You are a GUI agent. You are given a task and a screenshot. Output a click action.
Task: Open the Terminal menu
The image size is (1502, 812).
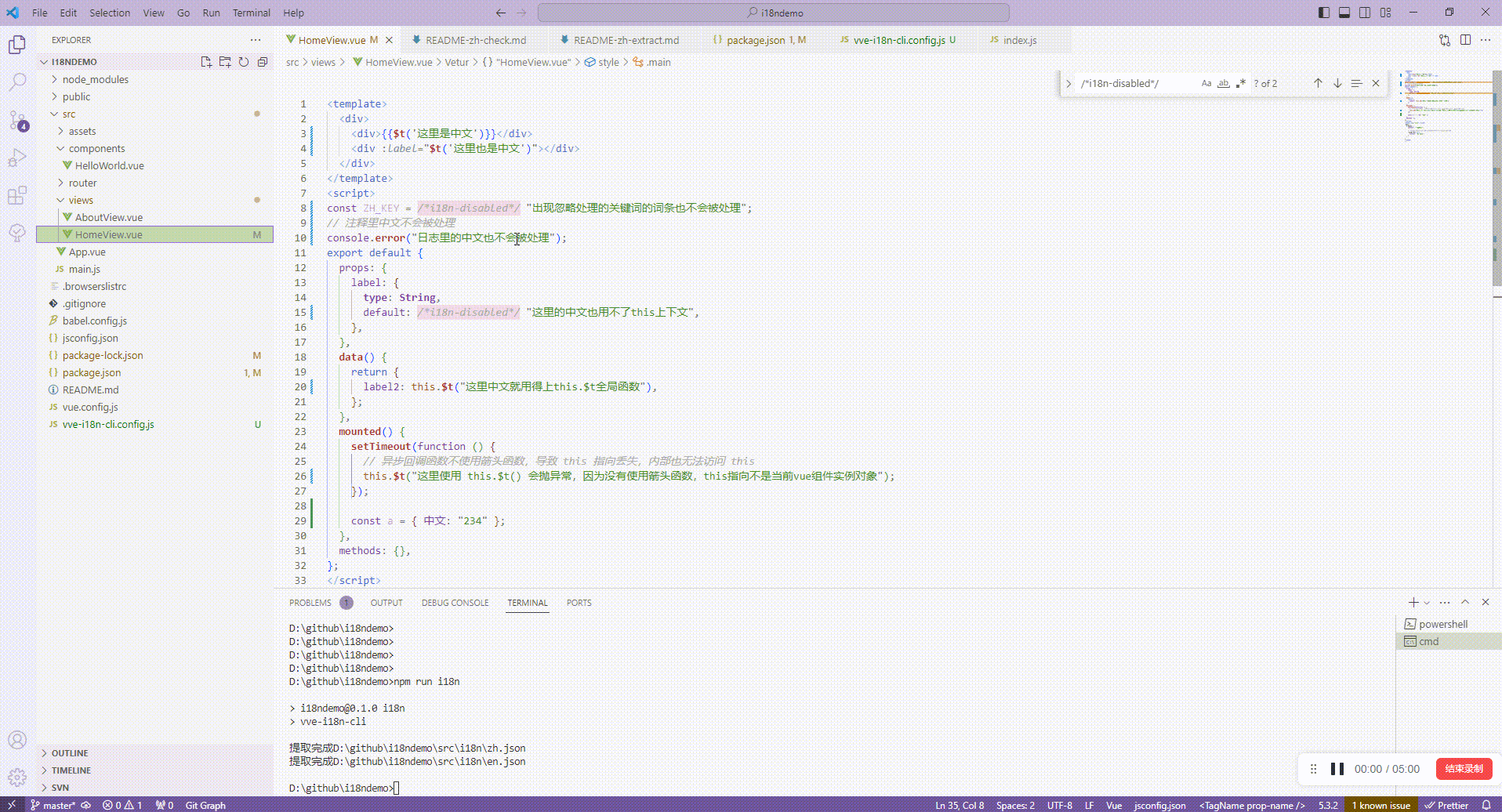(252, 13)
